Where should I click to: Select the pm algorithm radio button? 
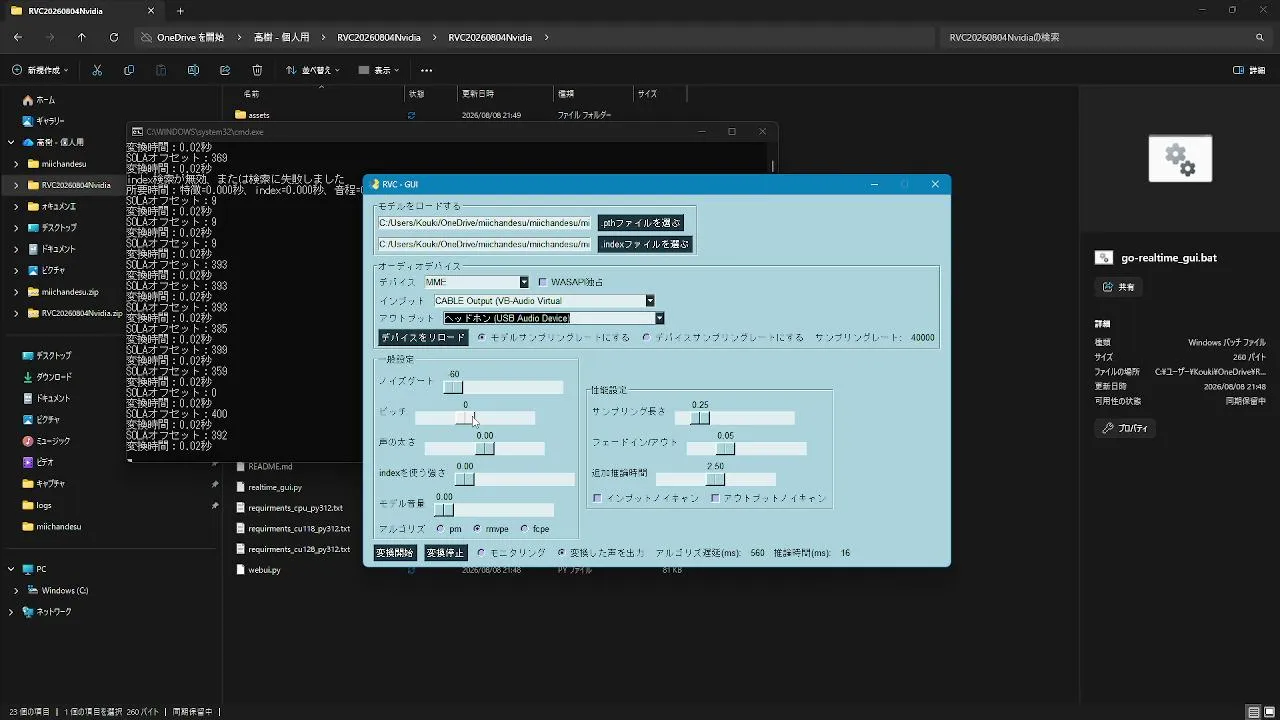click(x=441, y=528)
